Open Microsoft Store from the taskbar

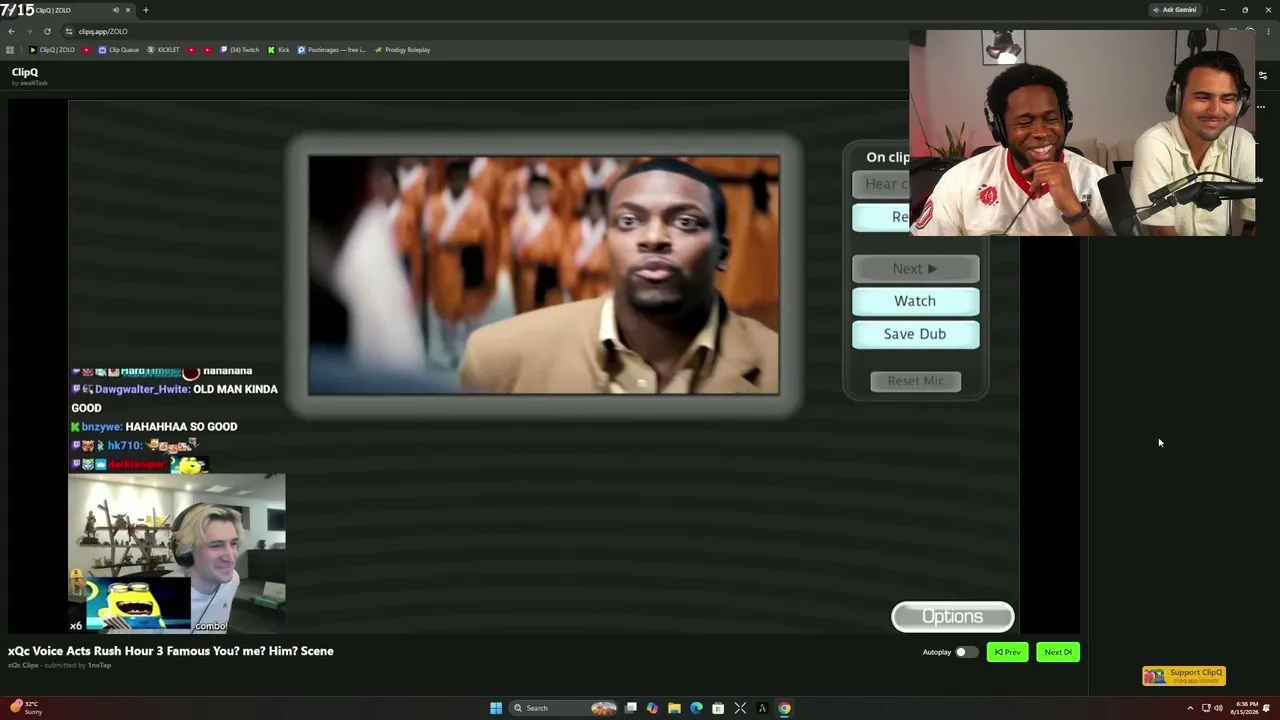point(718,708)
